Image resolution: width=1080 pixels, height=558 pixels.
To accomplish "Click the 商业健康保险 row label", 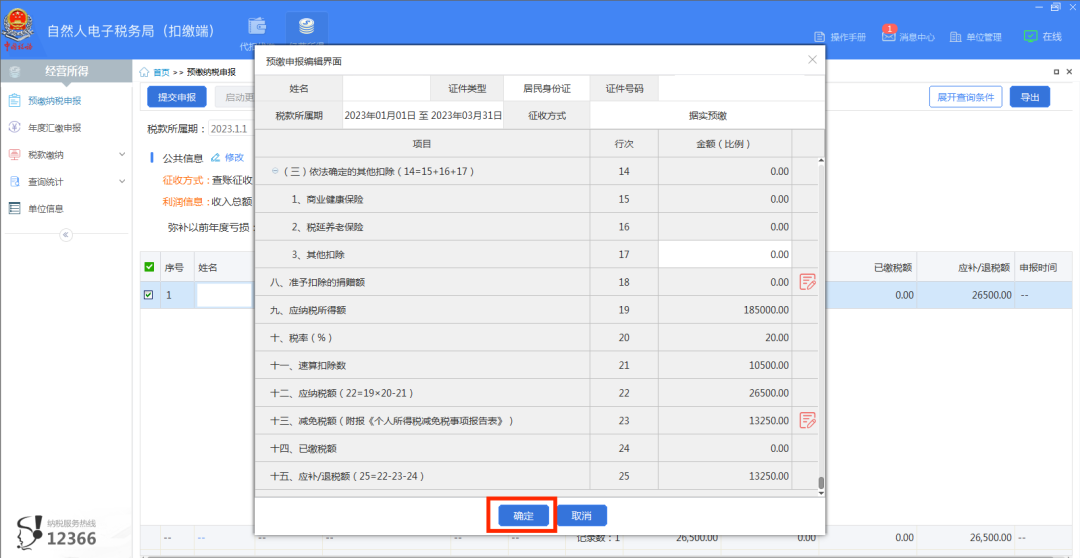I will click(327, 199).
